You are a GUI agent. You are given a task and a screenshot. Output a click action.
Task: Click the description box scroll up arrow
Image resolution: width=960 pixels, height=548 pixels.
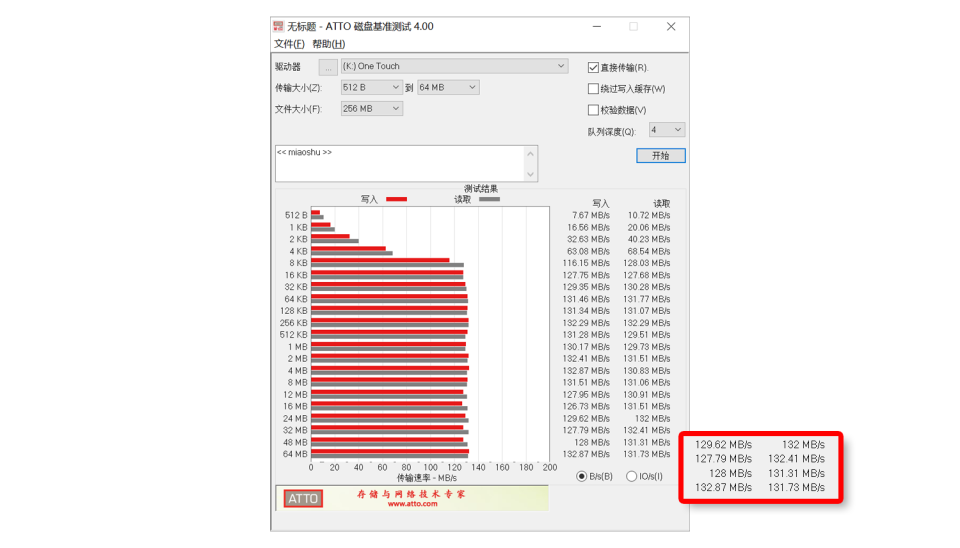tap(530, 154)
